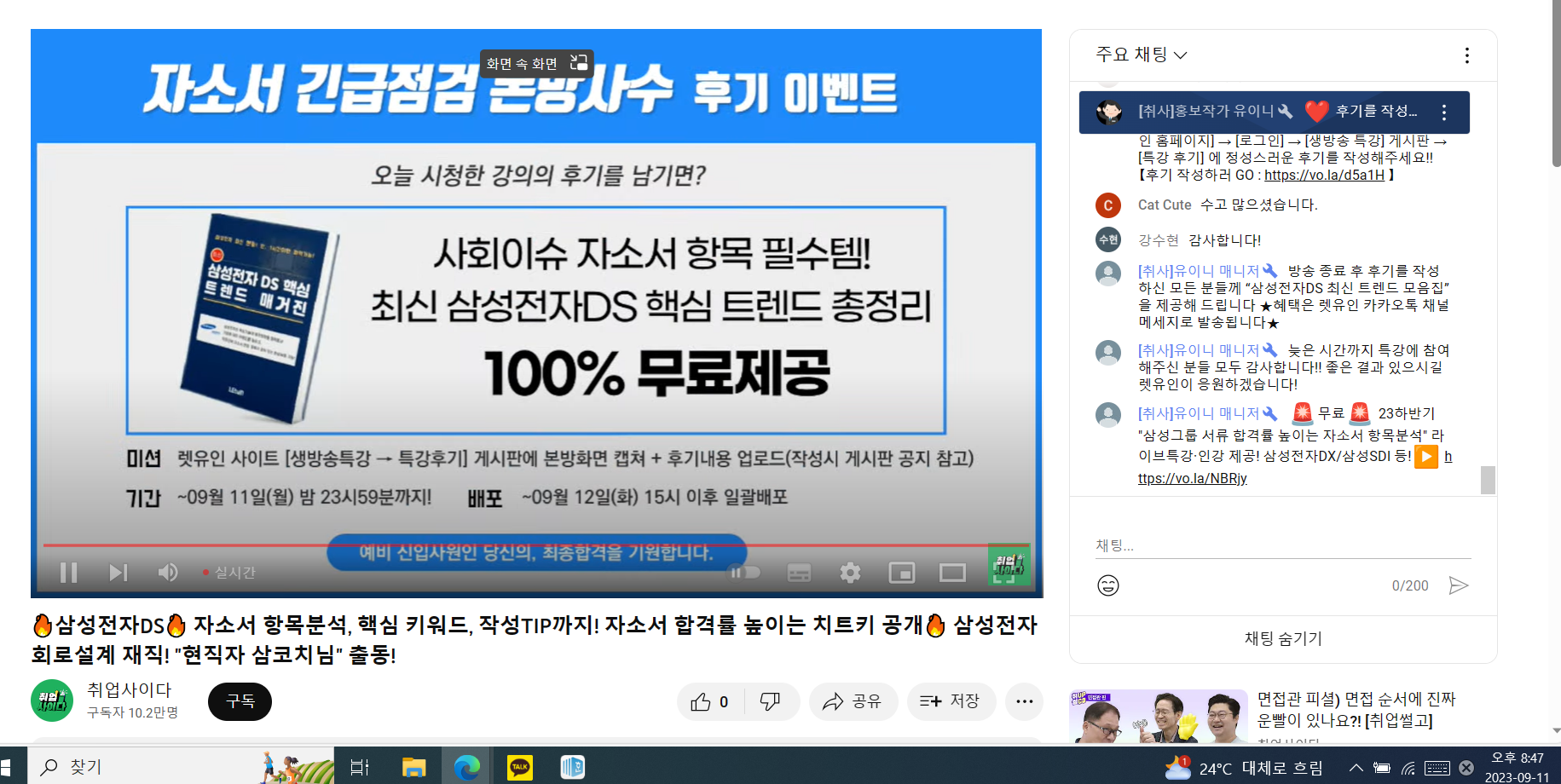
Task: Click the 실시간 live indicator
Action: point(229,573)
